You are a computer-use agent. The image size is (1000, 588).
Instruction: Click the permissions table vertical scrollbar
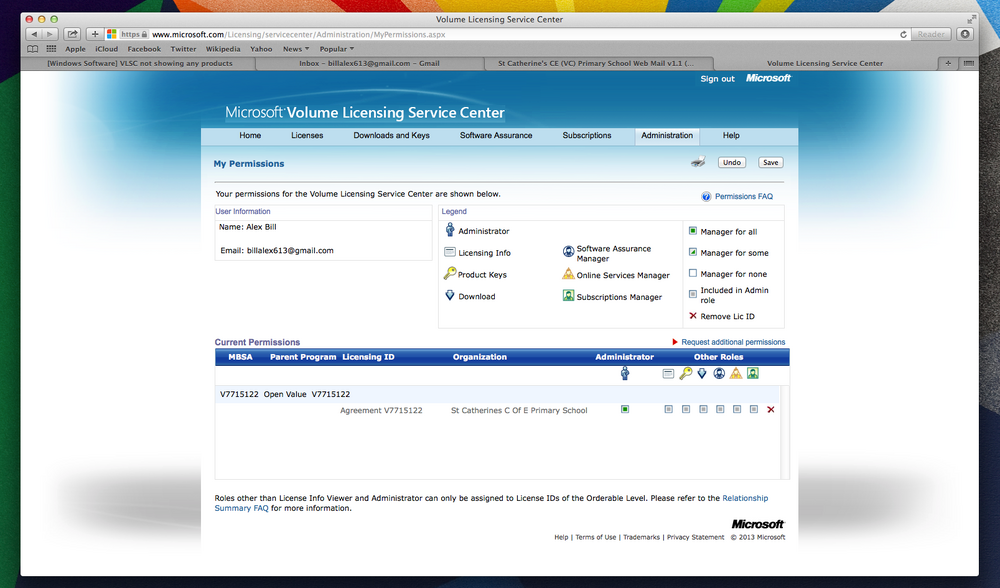point(785,432)
